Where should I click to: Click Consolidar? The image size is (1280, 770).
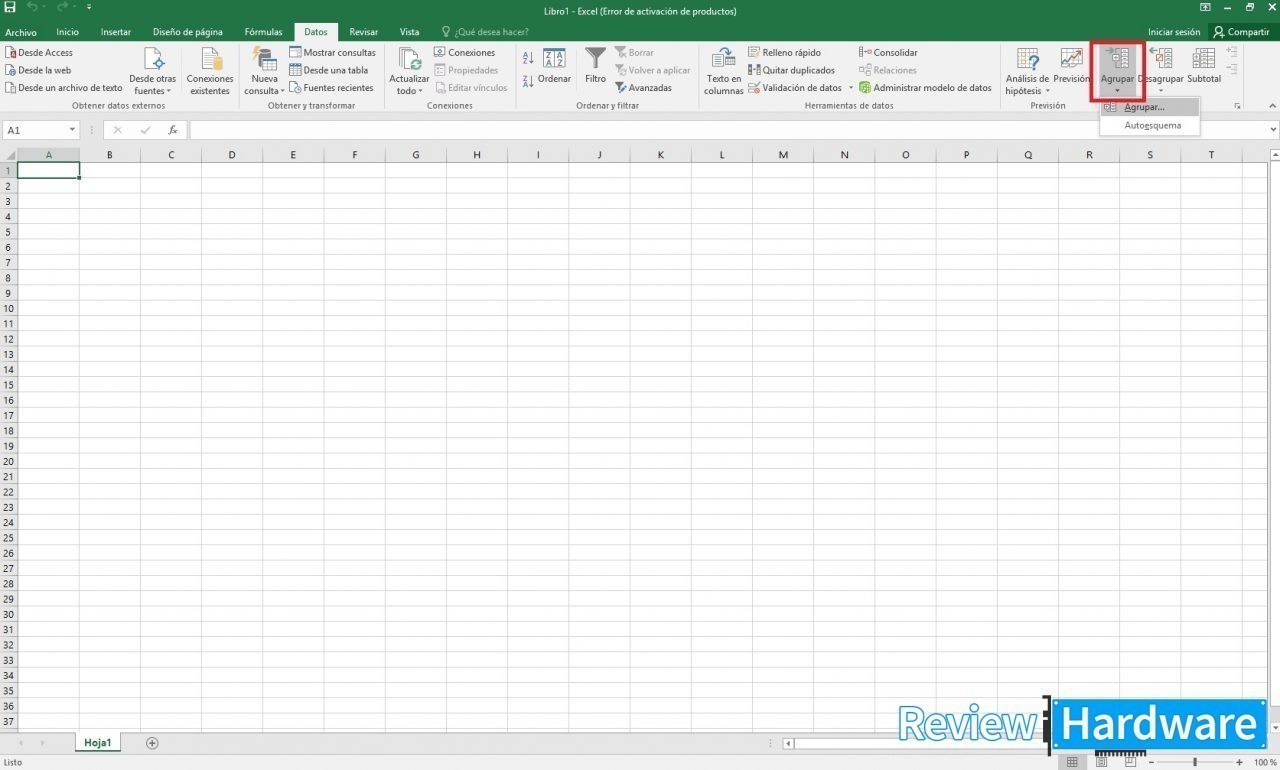point(888,52)
